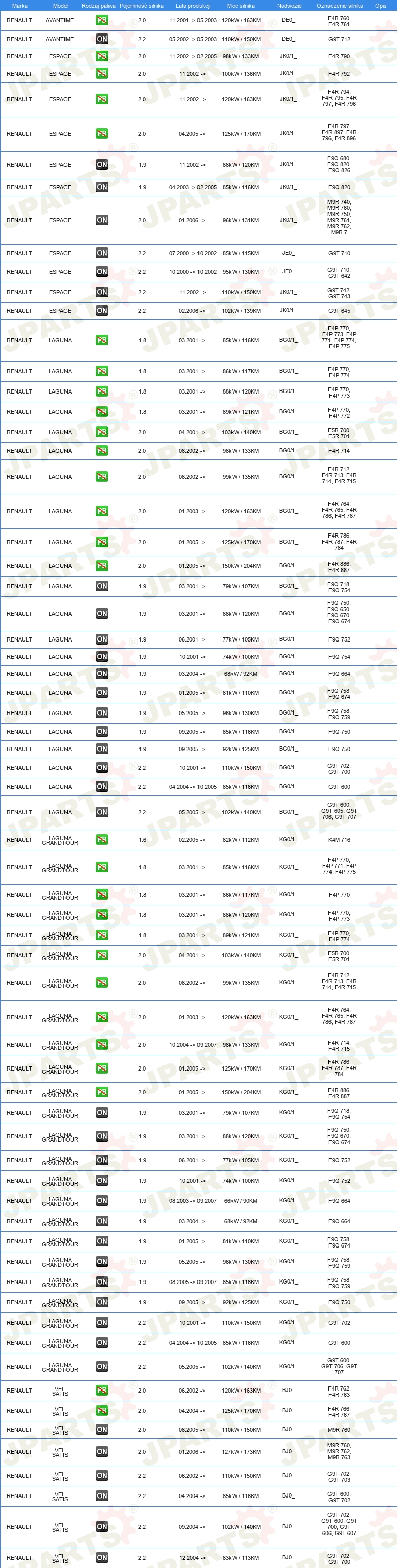
Task: Click the PB icon in the Vel Satis 120kW / 163KM row
Action: tap(102, 1391)
